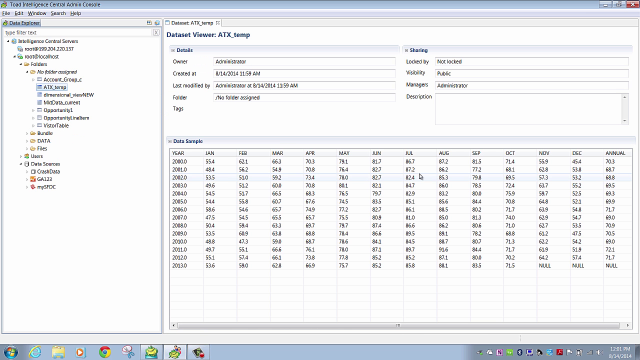
Task: Select the MktData_current tree item
Action: coord(62,102)
